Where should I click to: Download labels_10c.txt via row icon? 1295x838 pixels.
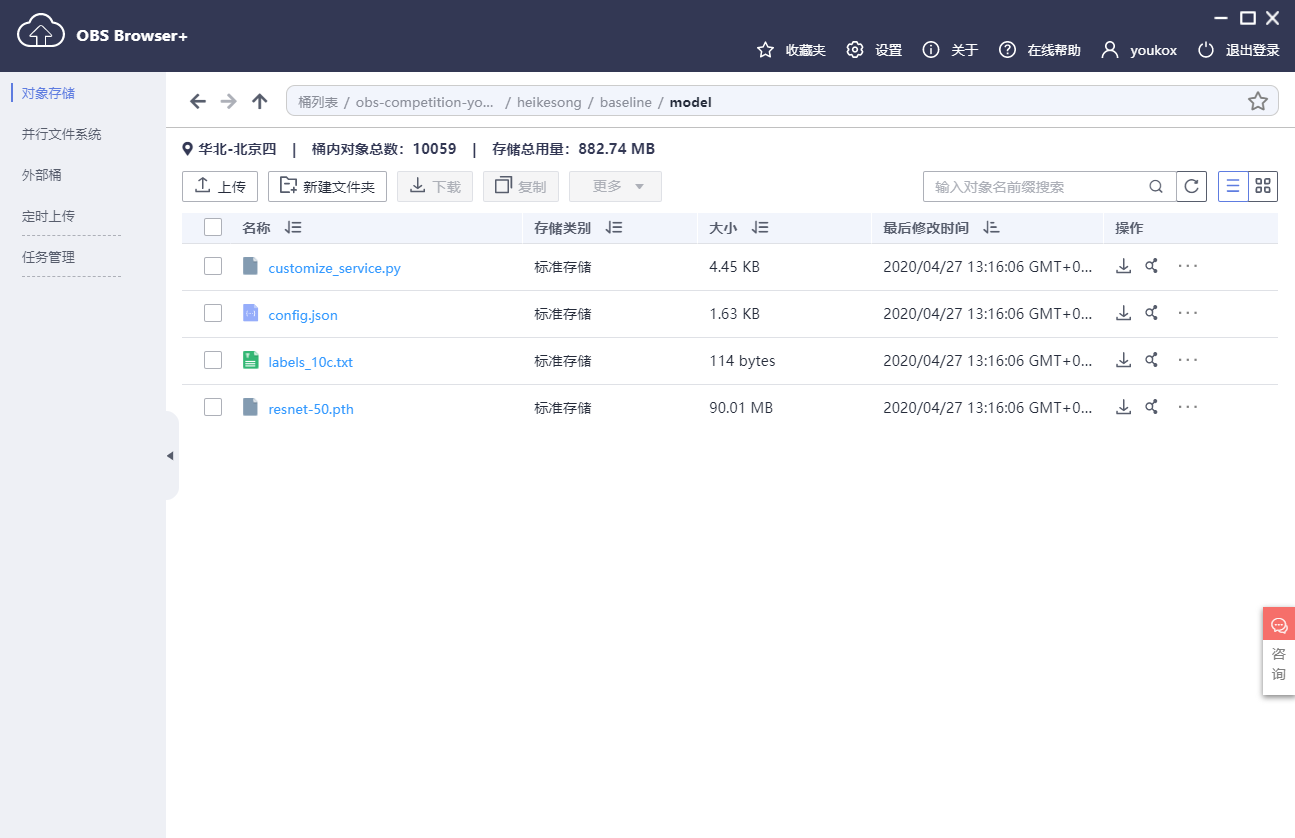pos(1124,360)
